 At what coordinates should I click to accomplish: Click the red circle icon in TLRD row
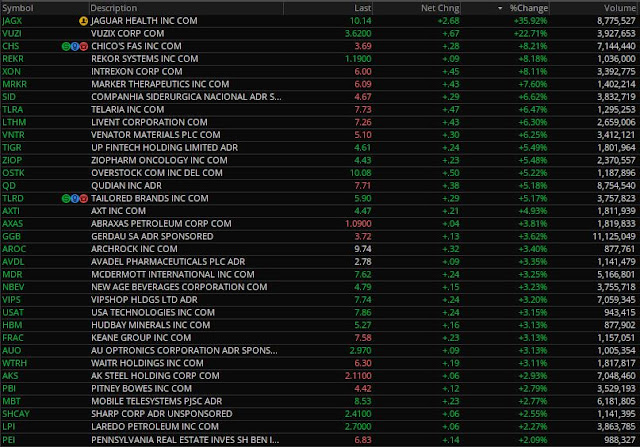[84, 199]
